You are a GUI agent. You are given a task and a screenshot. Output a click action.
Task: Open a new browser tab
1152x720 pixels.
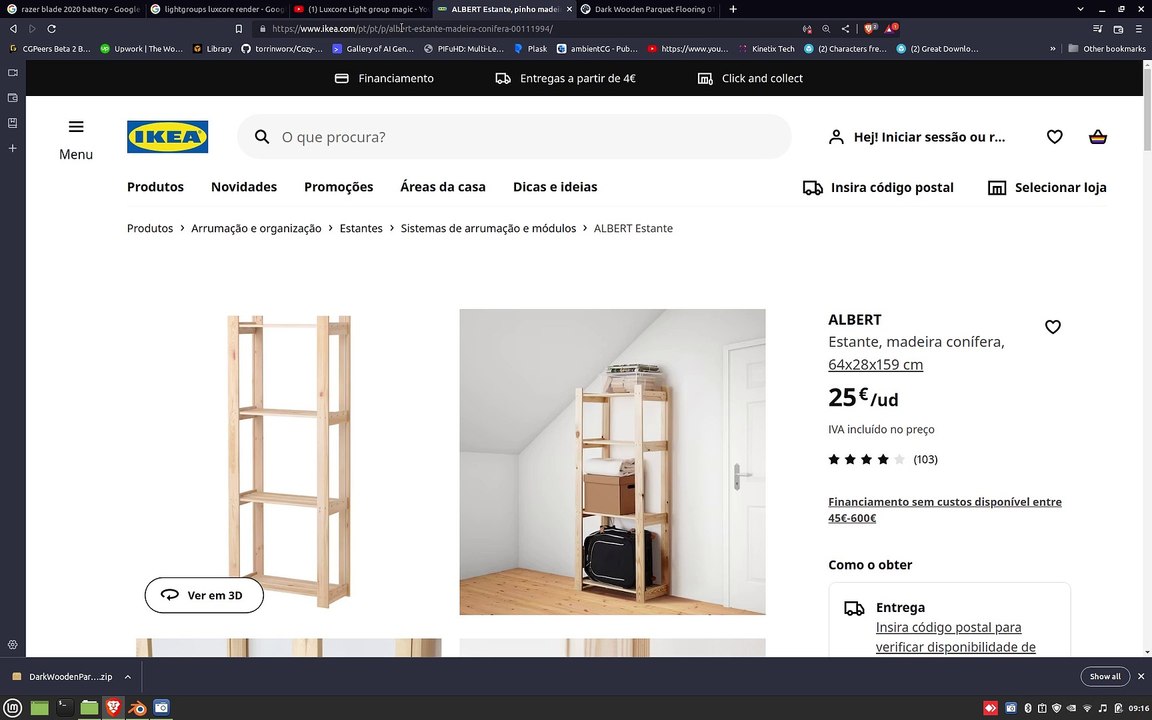(732, 9)
